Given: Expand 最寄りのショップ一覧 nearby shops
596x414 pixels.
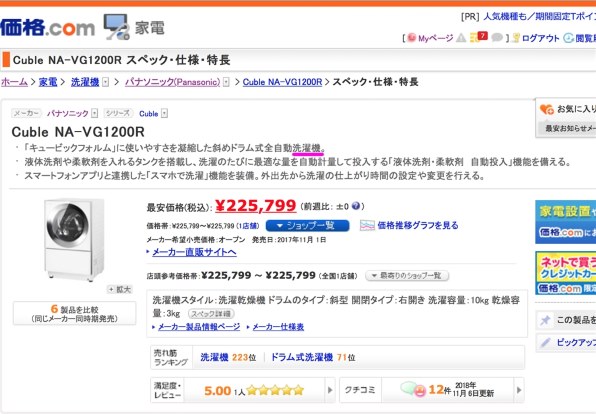Looking at the screenshot, I should 407,276.
